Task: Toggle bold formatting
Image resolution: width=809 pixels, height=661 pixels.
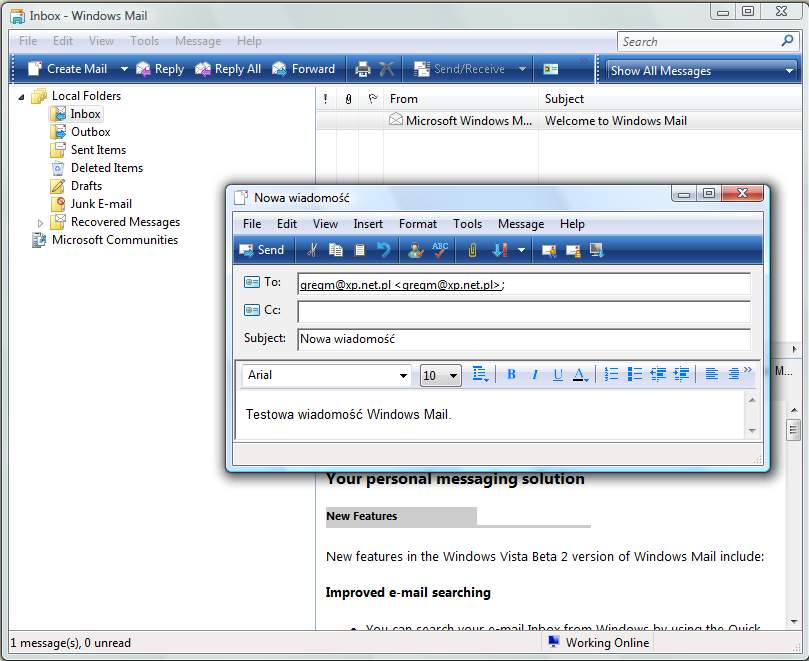Action: click(511, 374)
